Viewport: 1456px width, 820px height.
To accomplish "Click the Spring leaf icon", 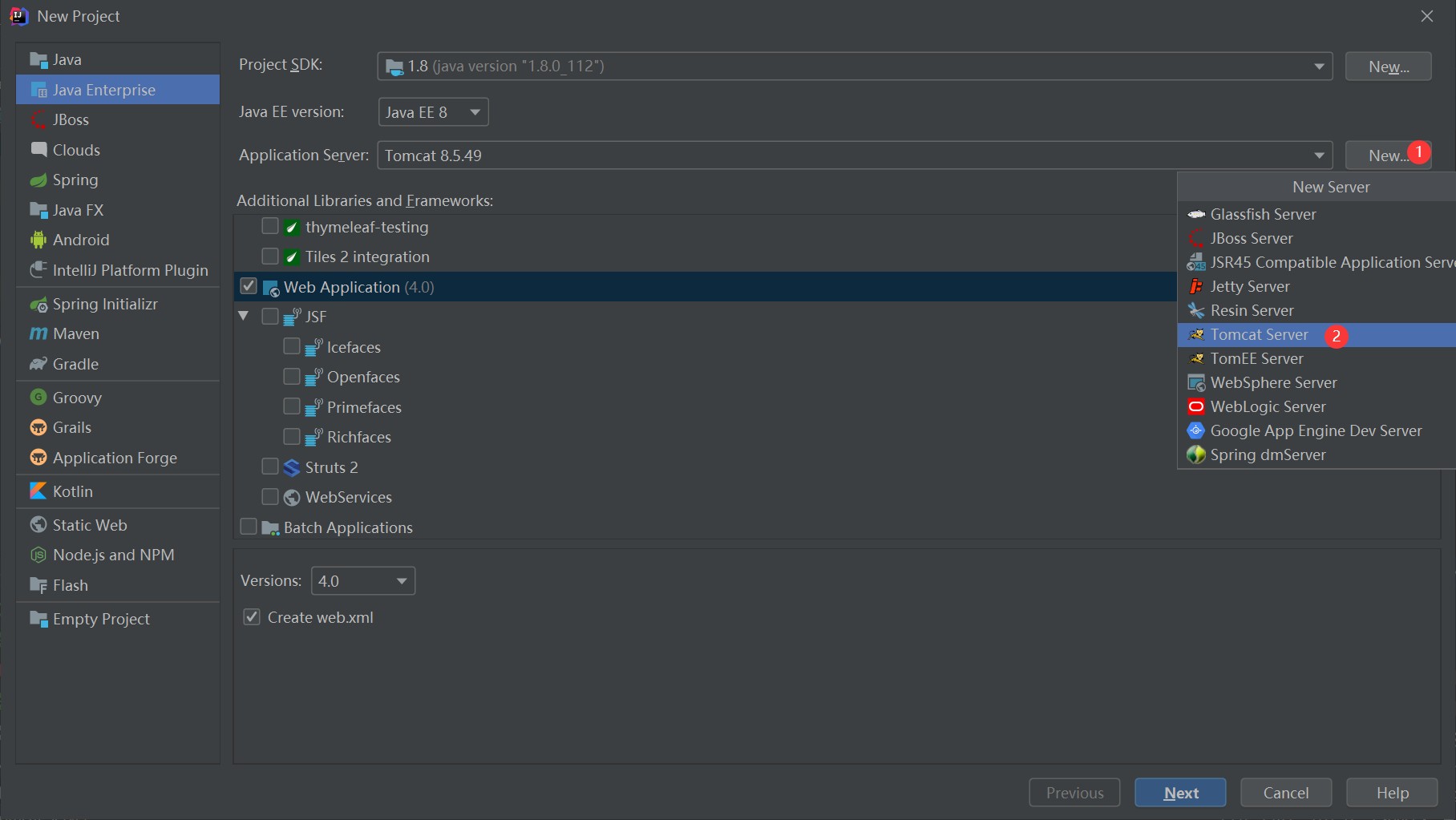I will tap(38, 180).
